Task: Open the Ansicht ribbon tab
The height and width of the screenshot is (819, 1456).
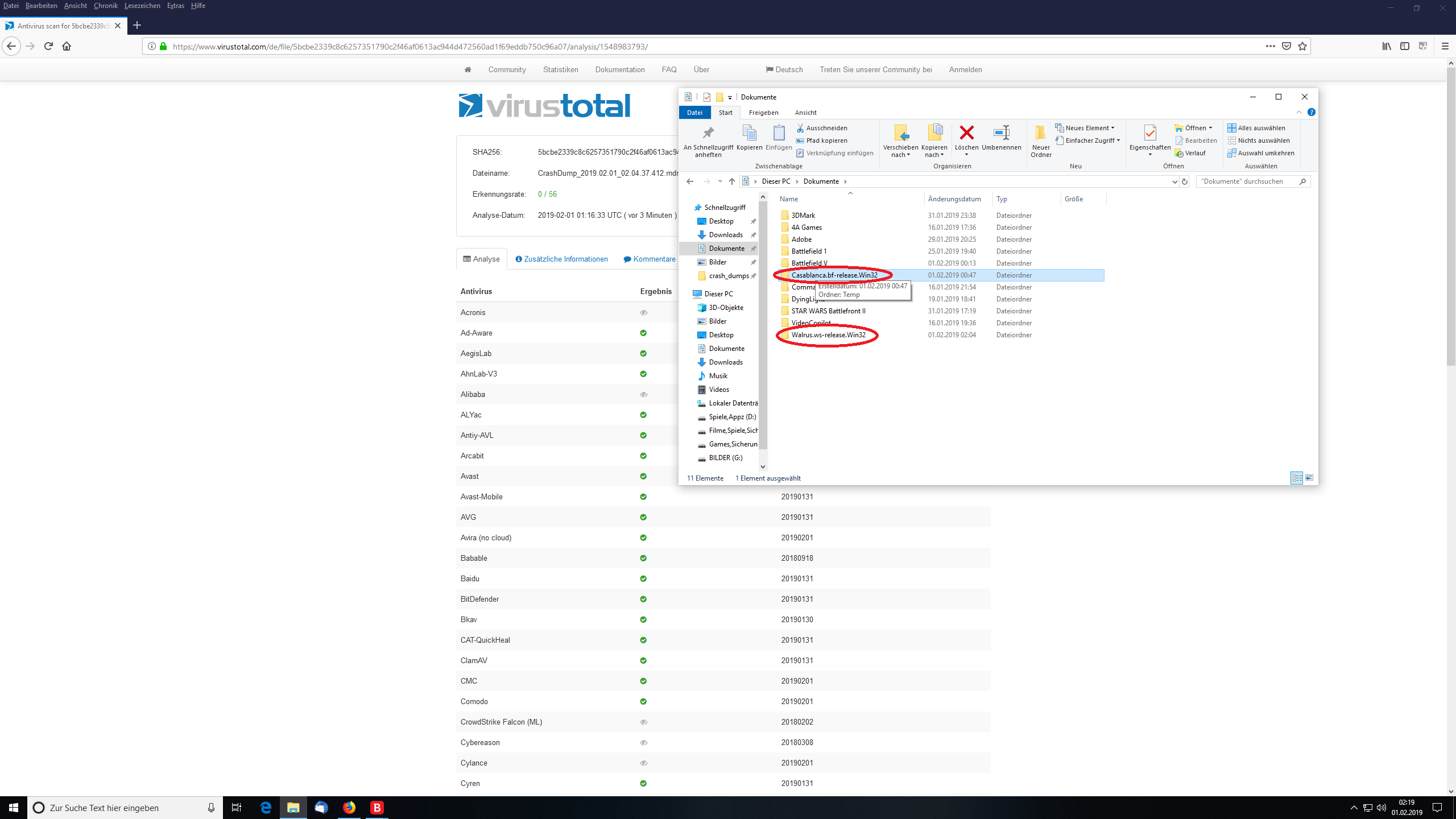Action: [805, 113]
